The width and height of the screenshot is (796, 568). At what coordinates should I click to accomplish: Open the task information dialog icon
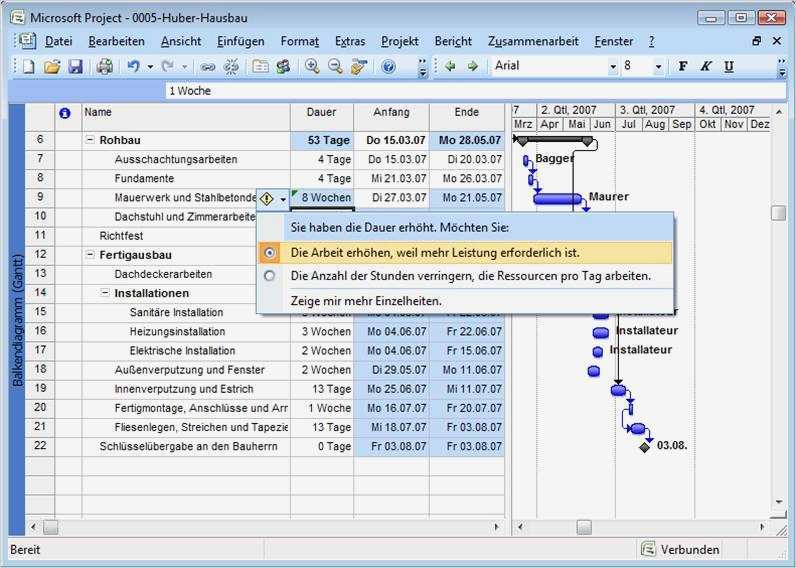point(260,66)
